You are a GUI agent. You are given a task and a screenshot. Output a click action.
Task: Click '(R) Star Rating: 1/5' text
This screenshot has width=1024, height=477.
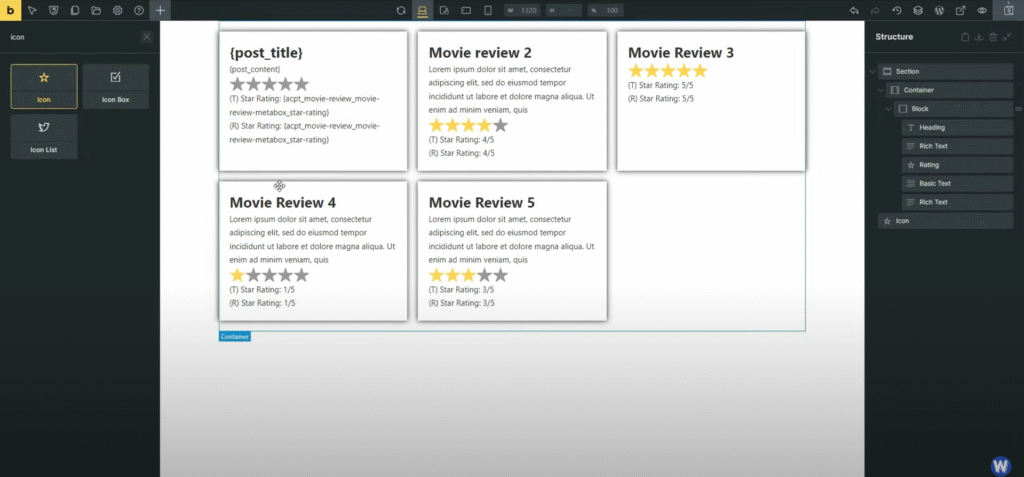263,303
